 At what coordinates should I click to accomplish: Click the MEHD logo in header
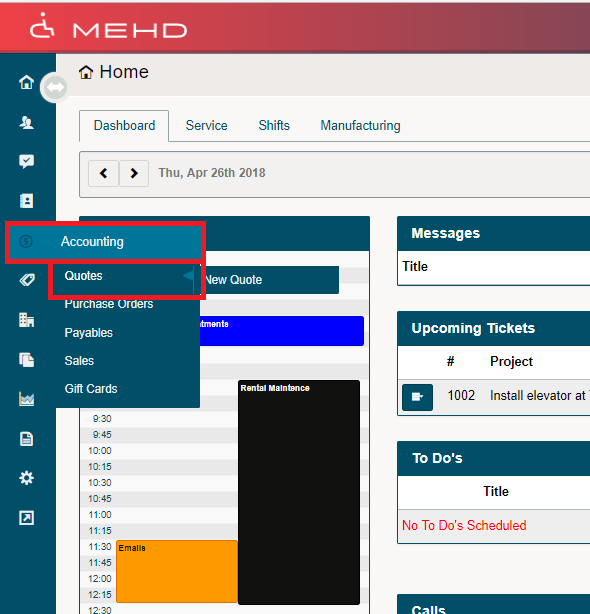click(x=108, y=27)
